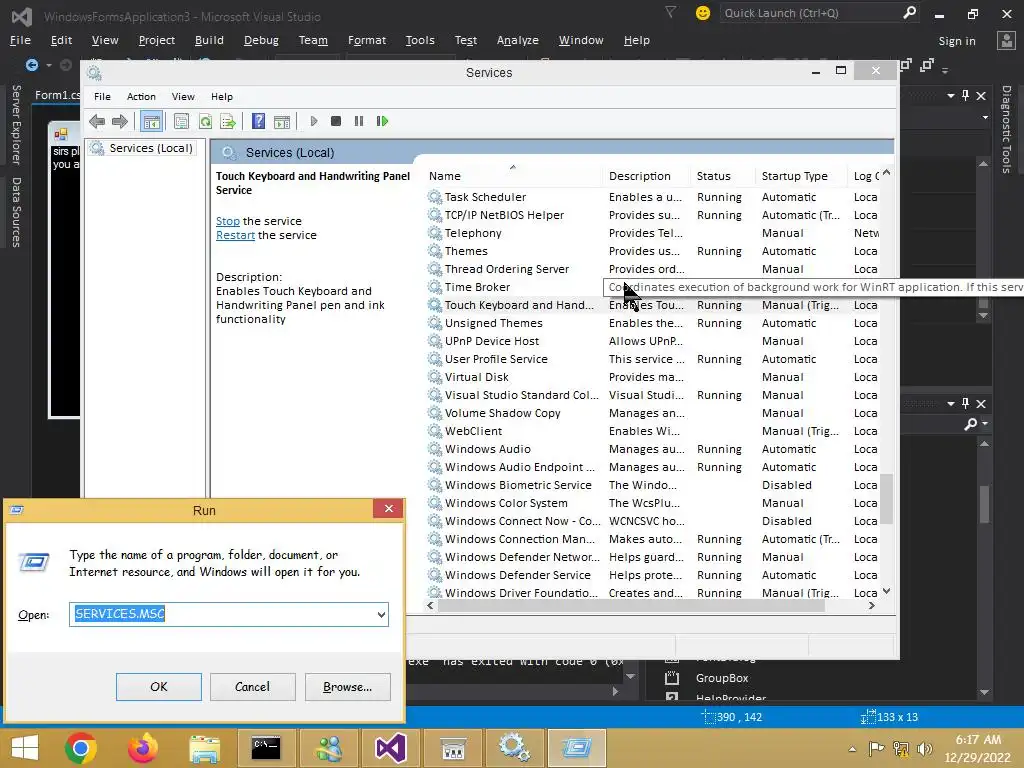The width and height of the screenshot is (1024, 768).
Task: Open Firefox from the taskbar
Action: (x=142, y=748)
